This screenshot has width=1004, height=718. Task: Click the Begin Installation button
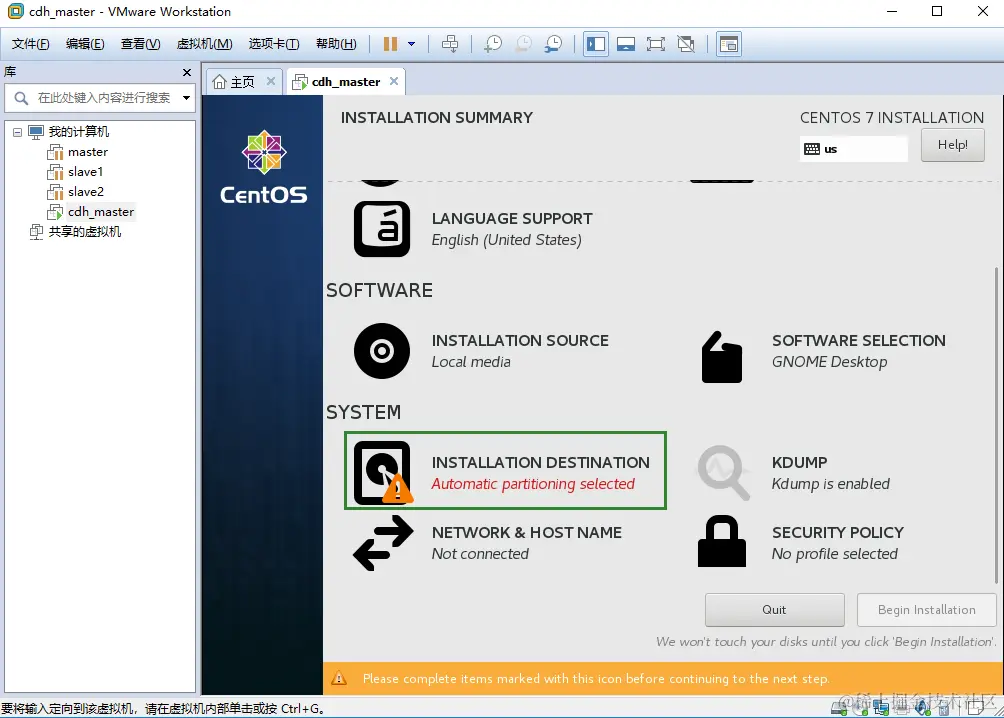(x=927, y=610)
